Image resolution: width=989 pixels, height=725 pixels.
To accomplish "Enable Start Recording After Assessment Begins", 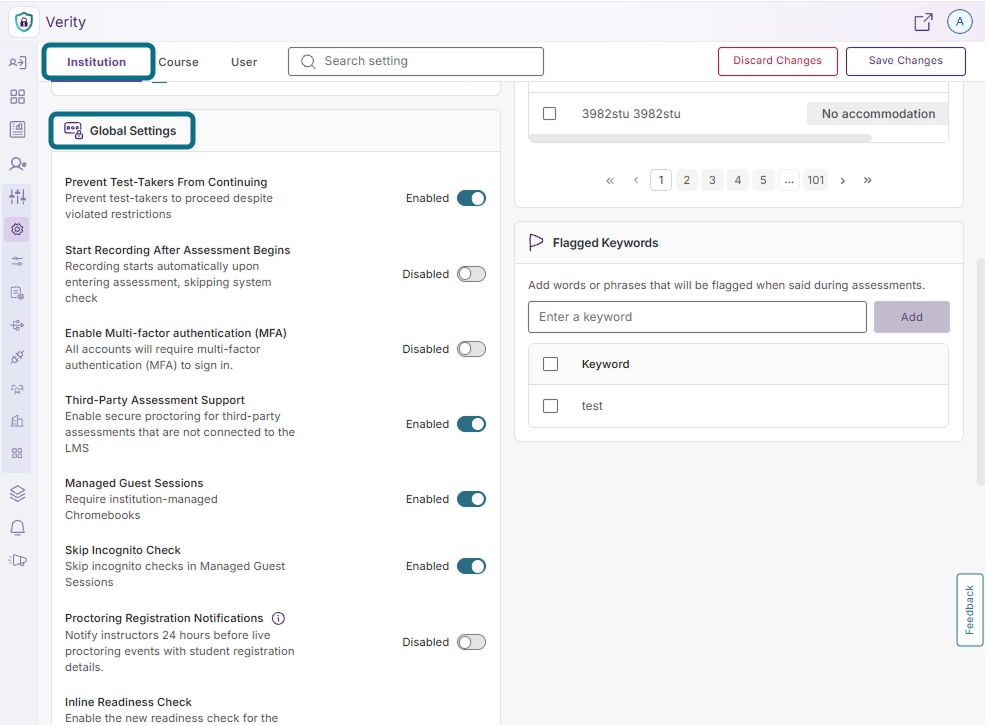I will (471, 274).
